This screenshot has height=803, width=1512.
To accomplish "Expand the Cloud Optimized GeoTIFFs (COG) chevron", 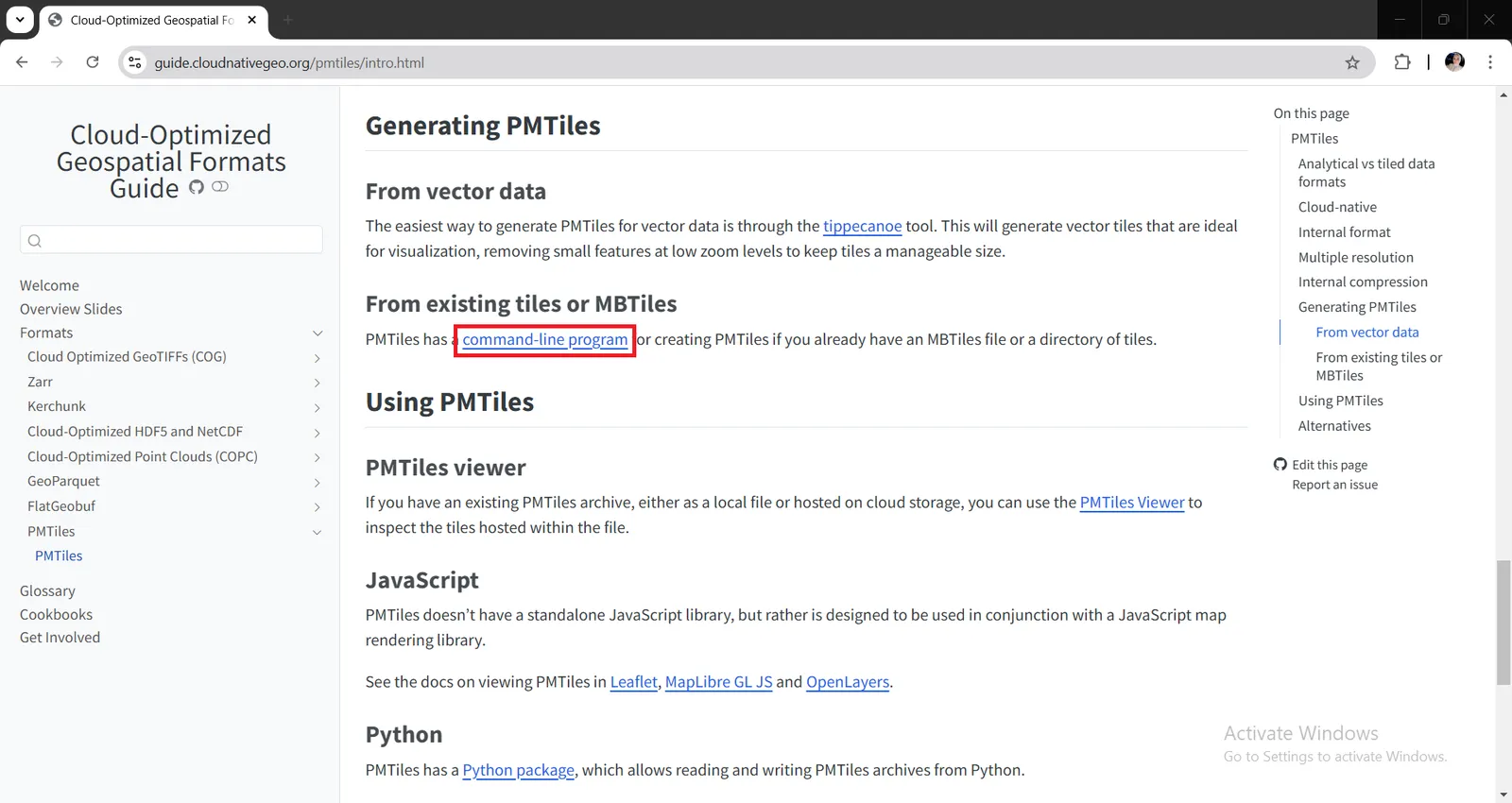I will (x=318, y=358).
